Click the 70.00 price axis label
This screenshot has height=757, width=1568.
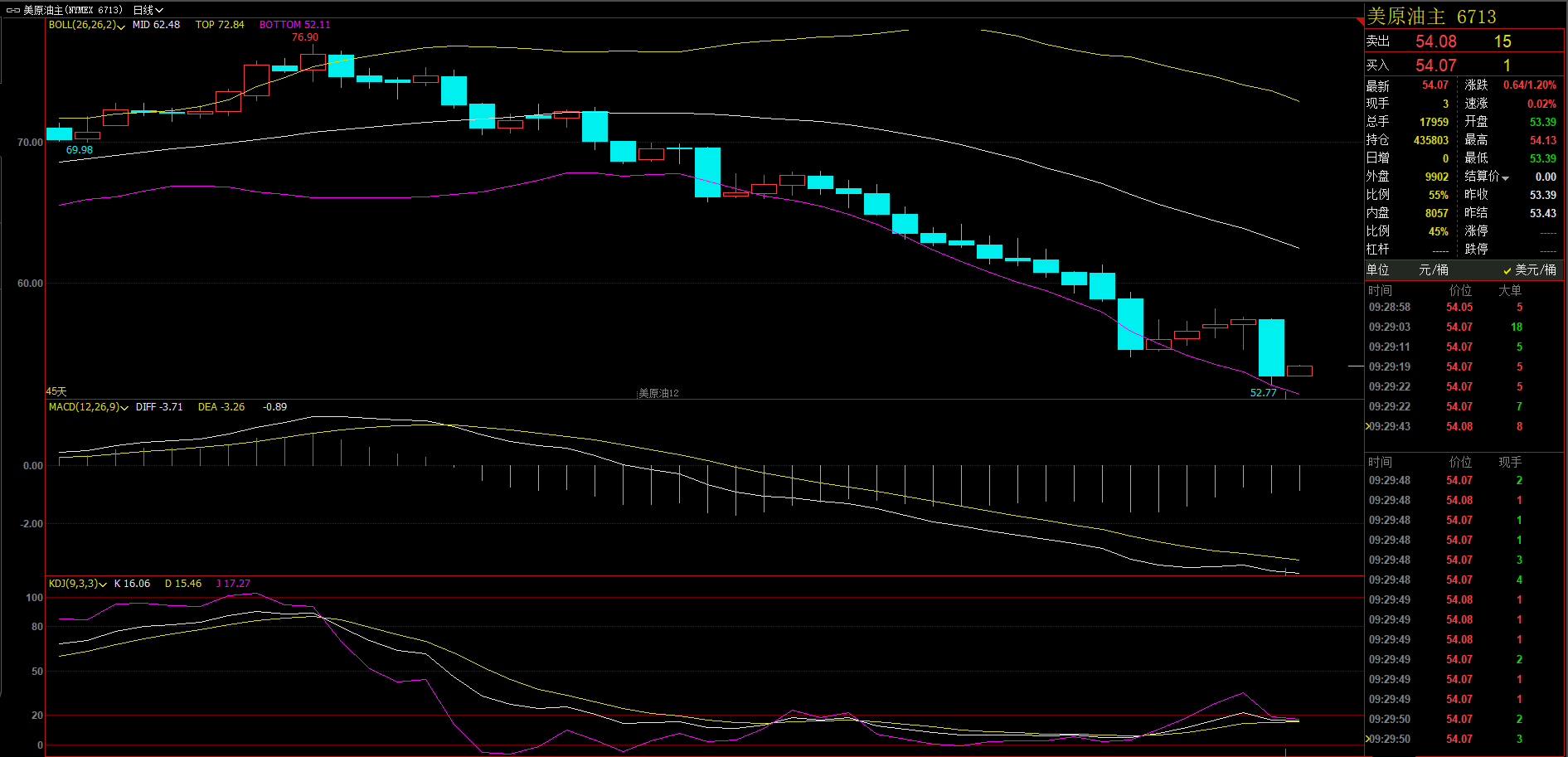coord(30,143)
